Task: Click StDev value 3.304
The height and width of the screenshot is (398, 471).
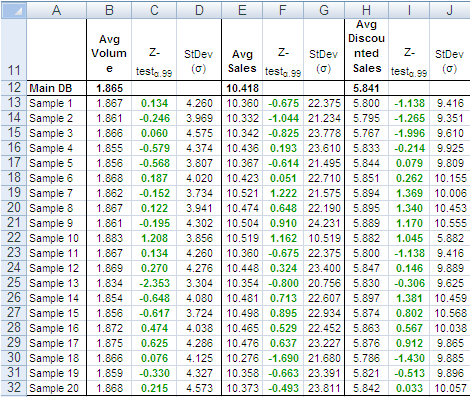Action: click(x=199, y=283)
